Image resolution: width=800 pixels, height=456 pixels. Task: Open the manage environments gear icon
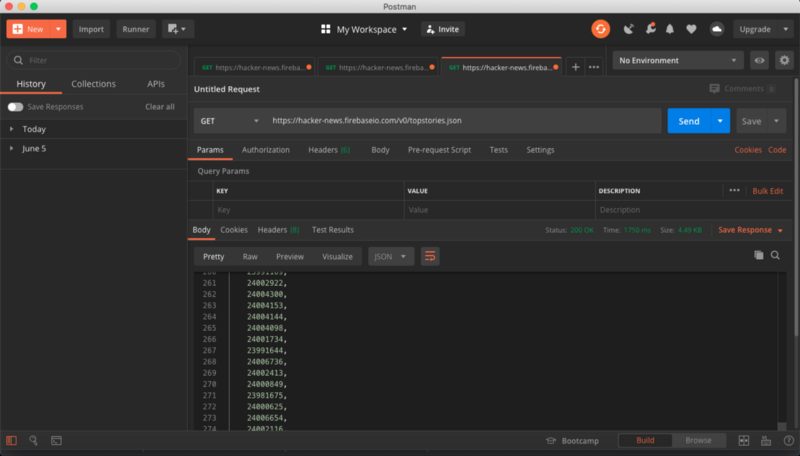coord(784,60)
